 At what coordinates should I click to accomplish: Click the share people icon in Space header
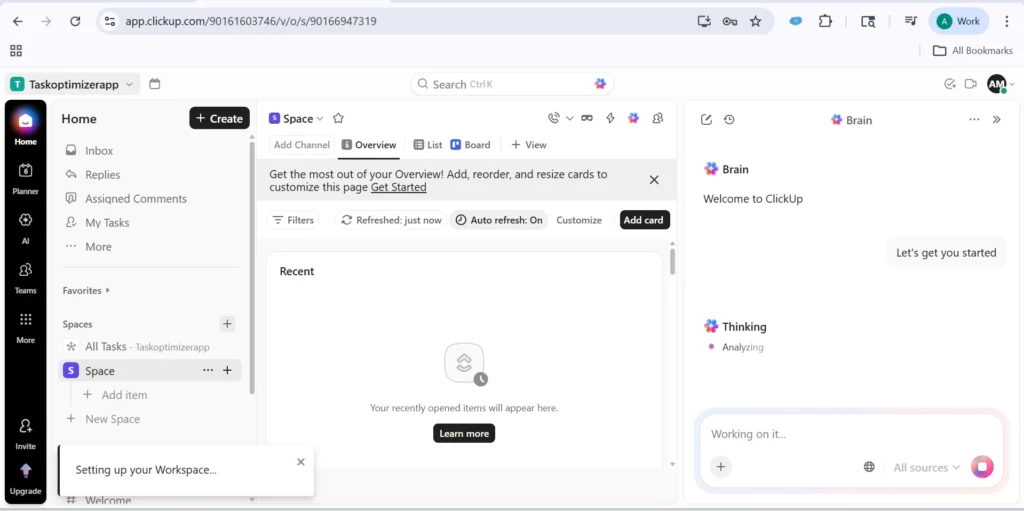click(658, 118)
